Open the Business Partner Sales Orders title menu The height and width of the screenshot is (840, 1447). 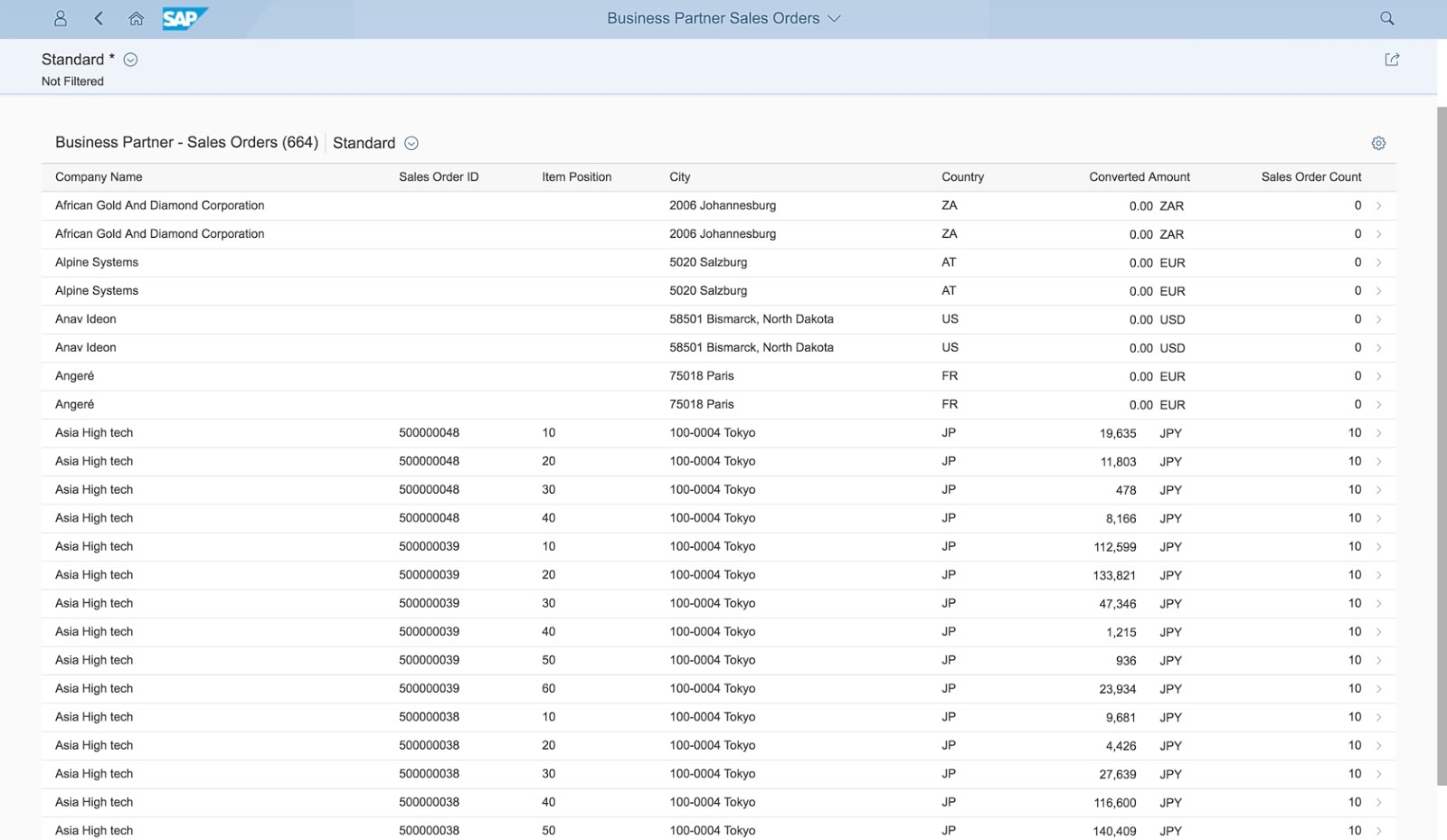tap(722, 18)
